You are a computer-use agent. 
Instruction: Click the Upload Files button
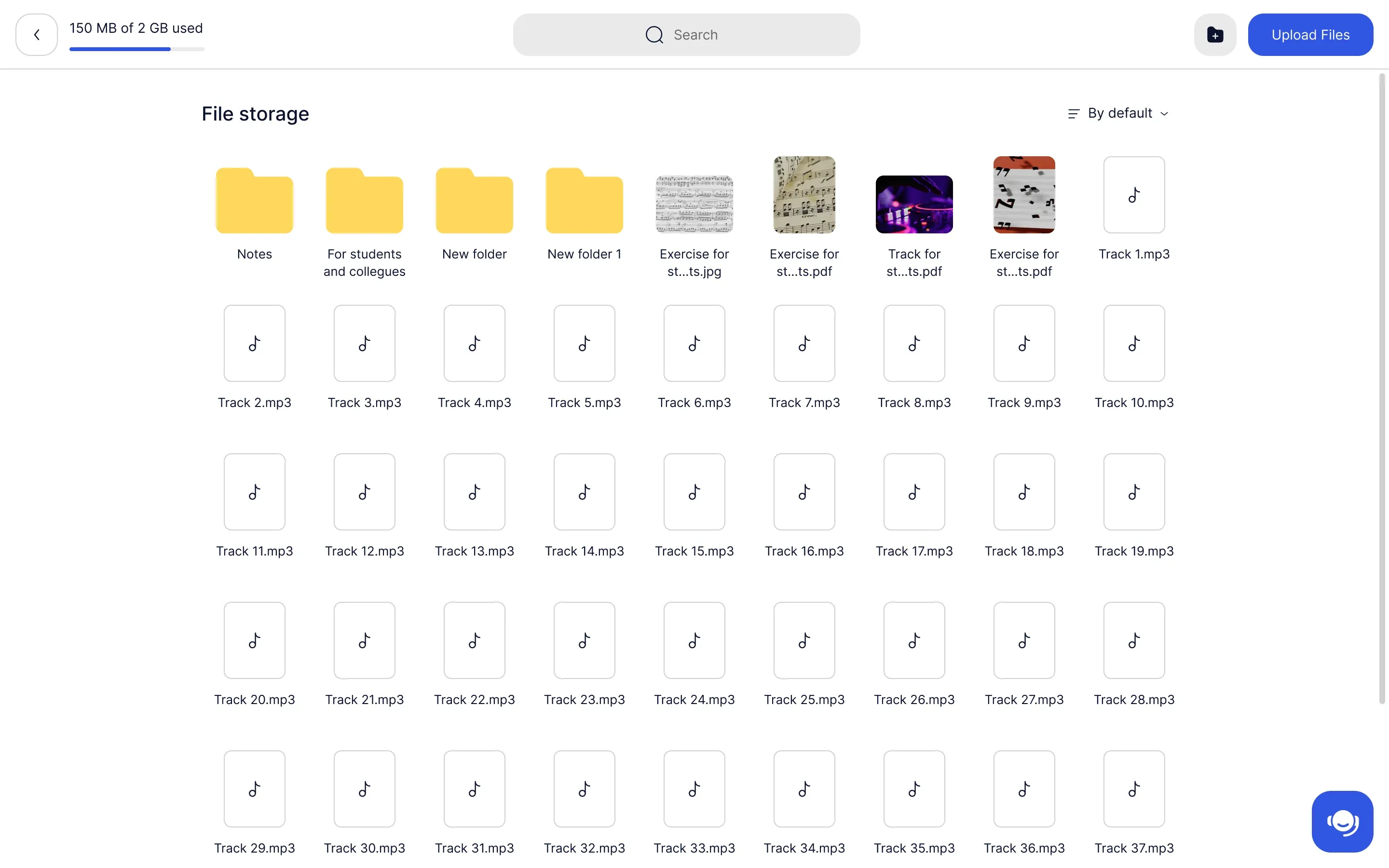1310,35
